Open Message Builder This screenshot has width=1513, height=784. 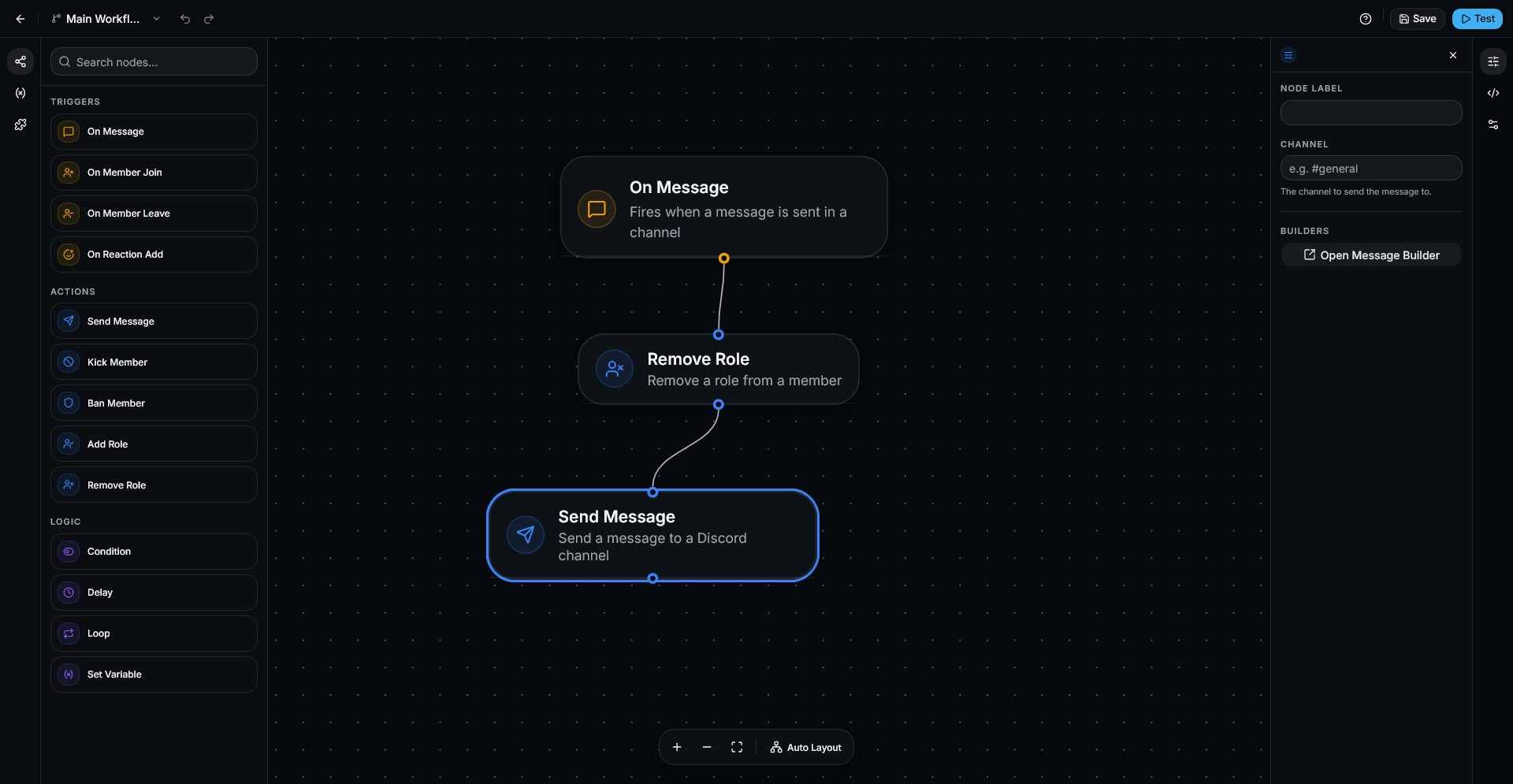coord(1371,255)
